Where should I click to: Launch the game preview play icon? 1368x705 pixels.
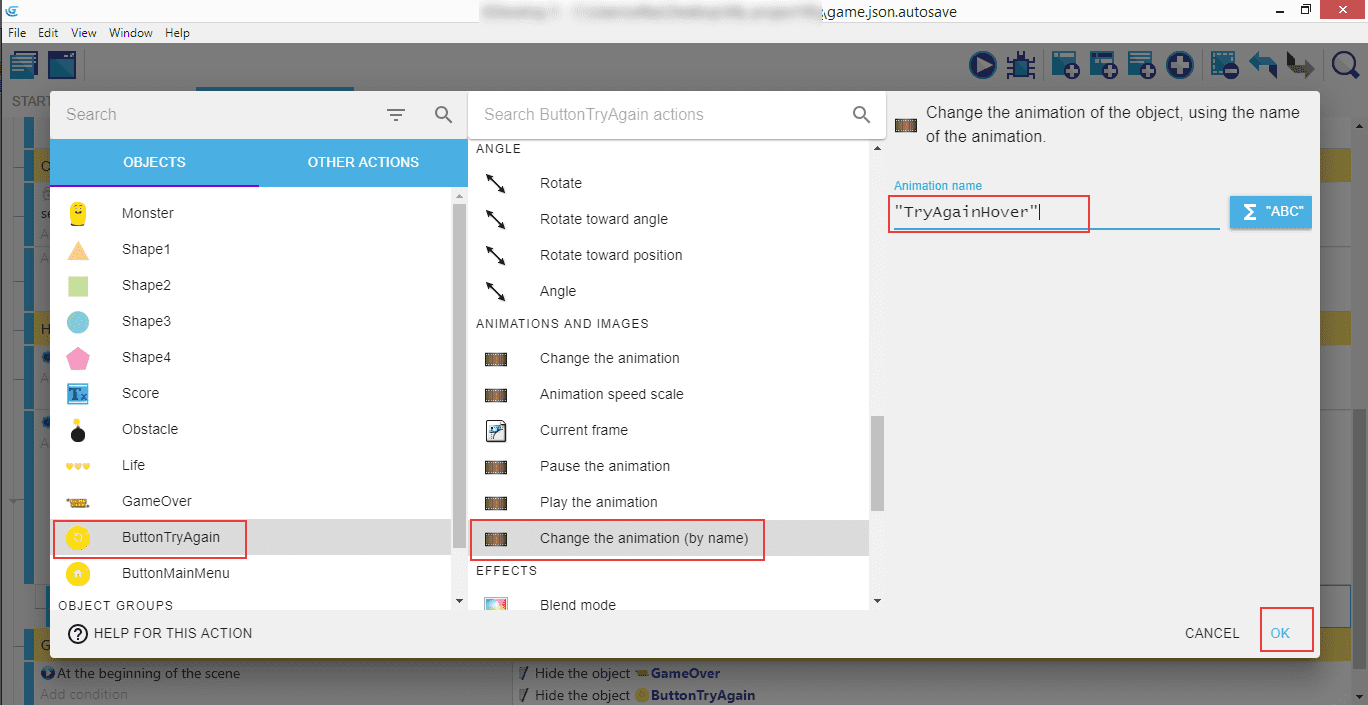pos(982,66)
